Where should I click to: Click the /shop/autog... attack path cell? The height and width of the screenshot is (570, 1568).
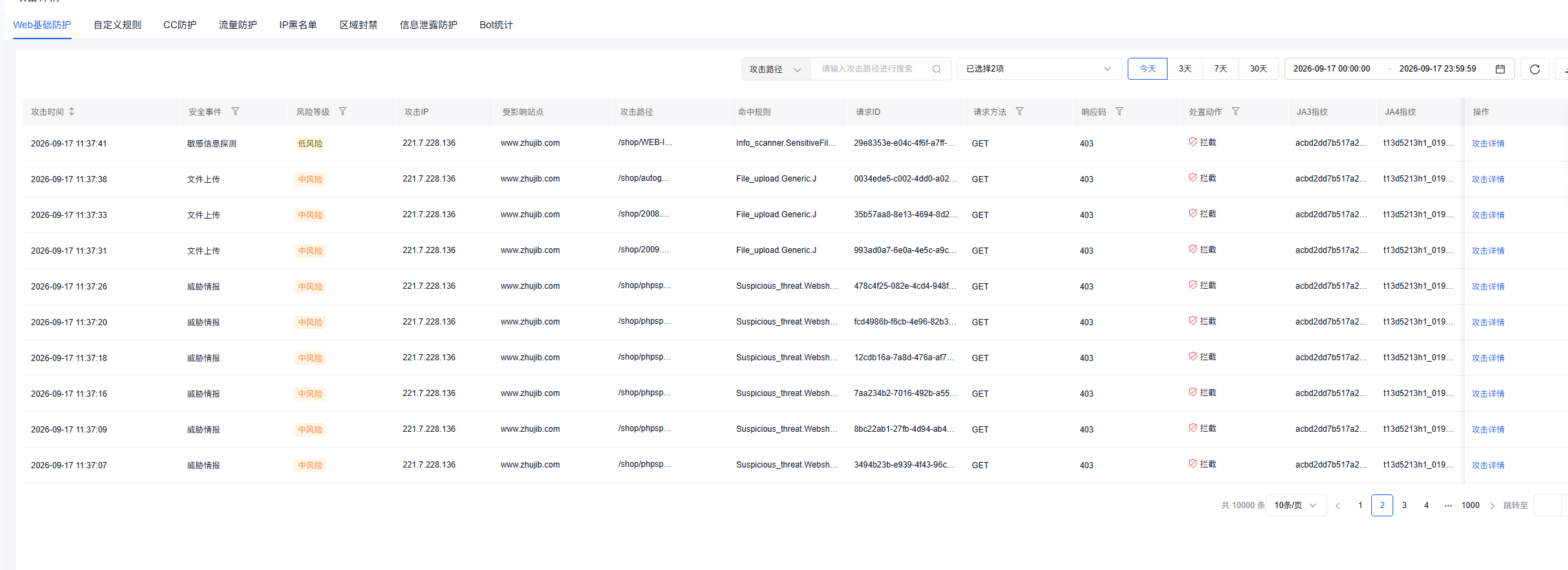[x=643, y=178]
